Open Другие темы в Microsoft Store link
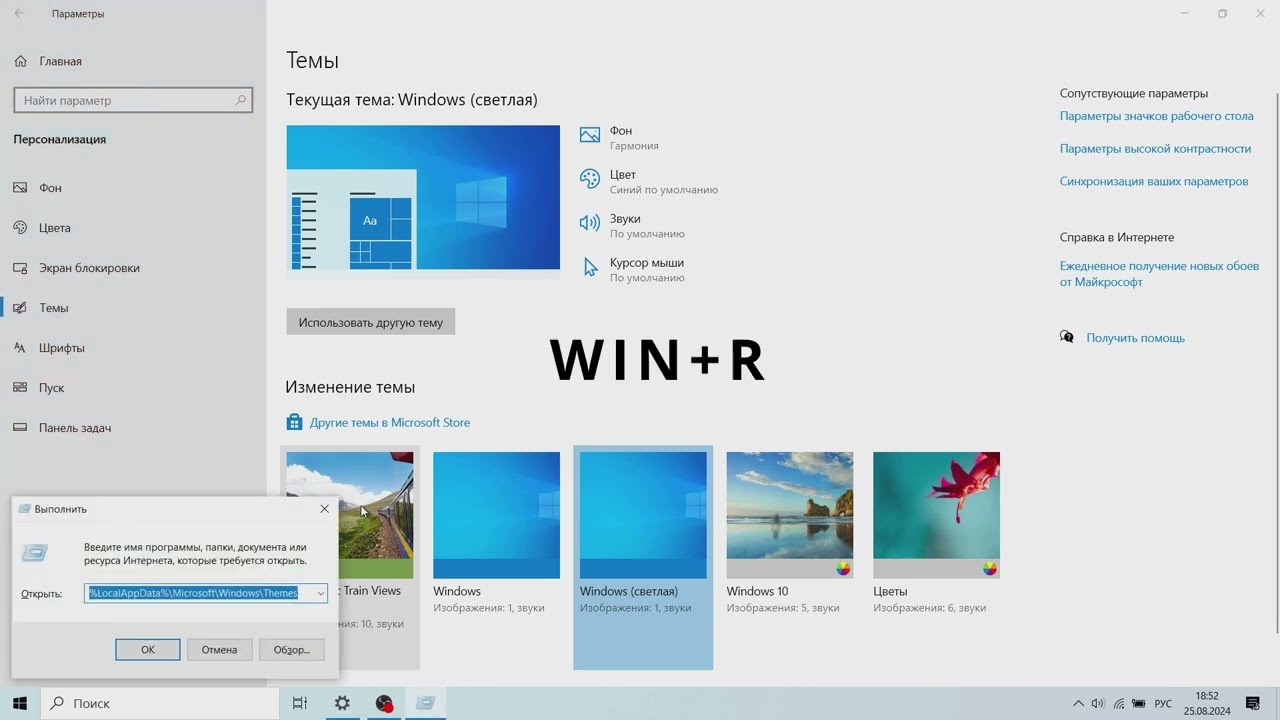The width and height of the screenshot is (1280, 720). tap(390, 423)
